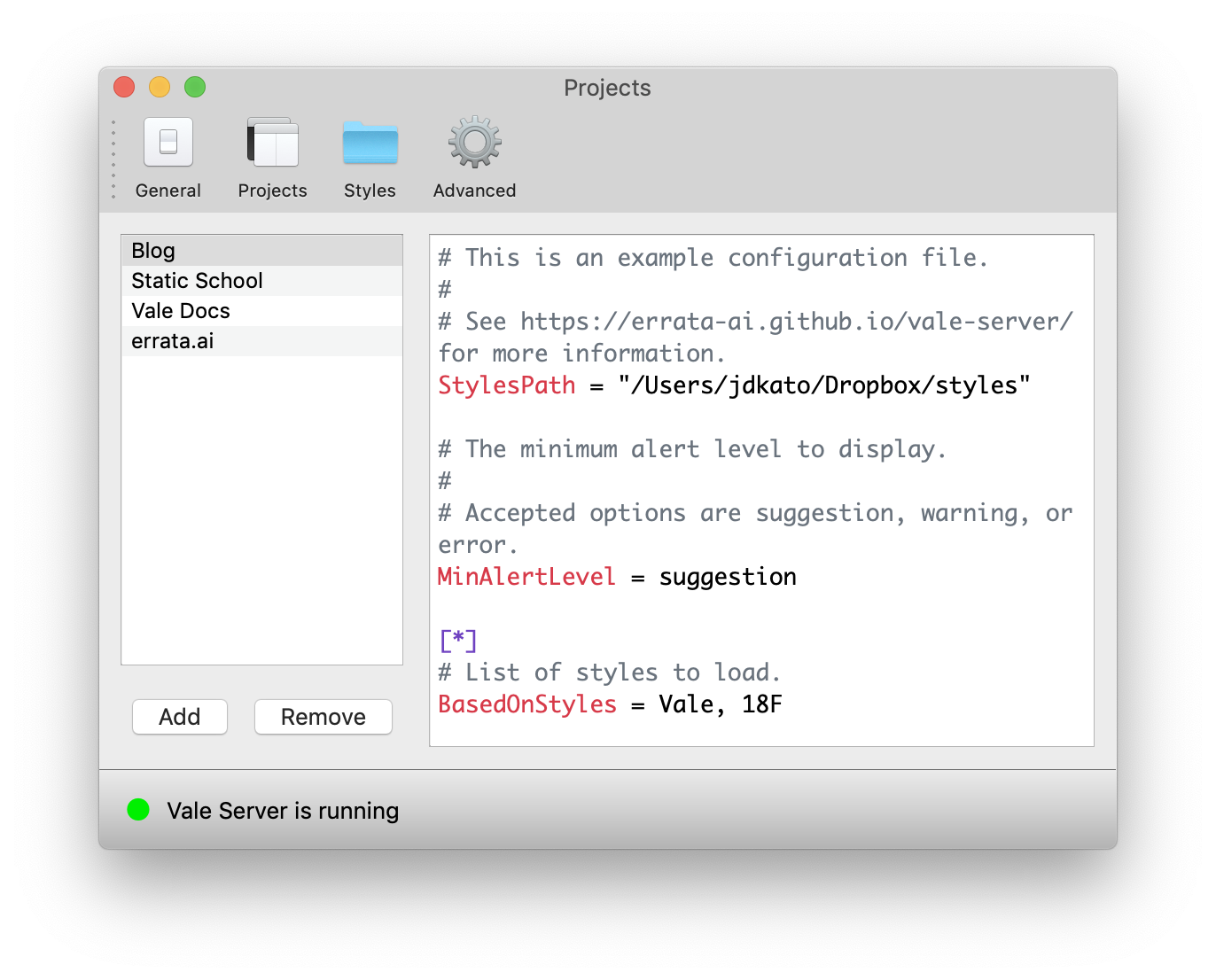Select the Blog project in the list
This screenshot has width=1216, height=980.
pos(262,251)
